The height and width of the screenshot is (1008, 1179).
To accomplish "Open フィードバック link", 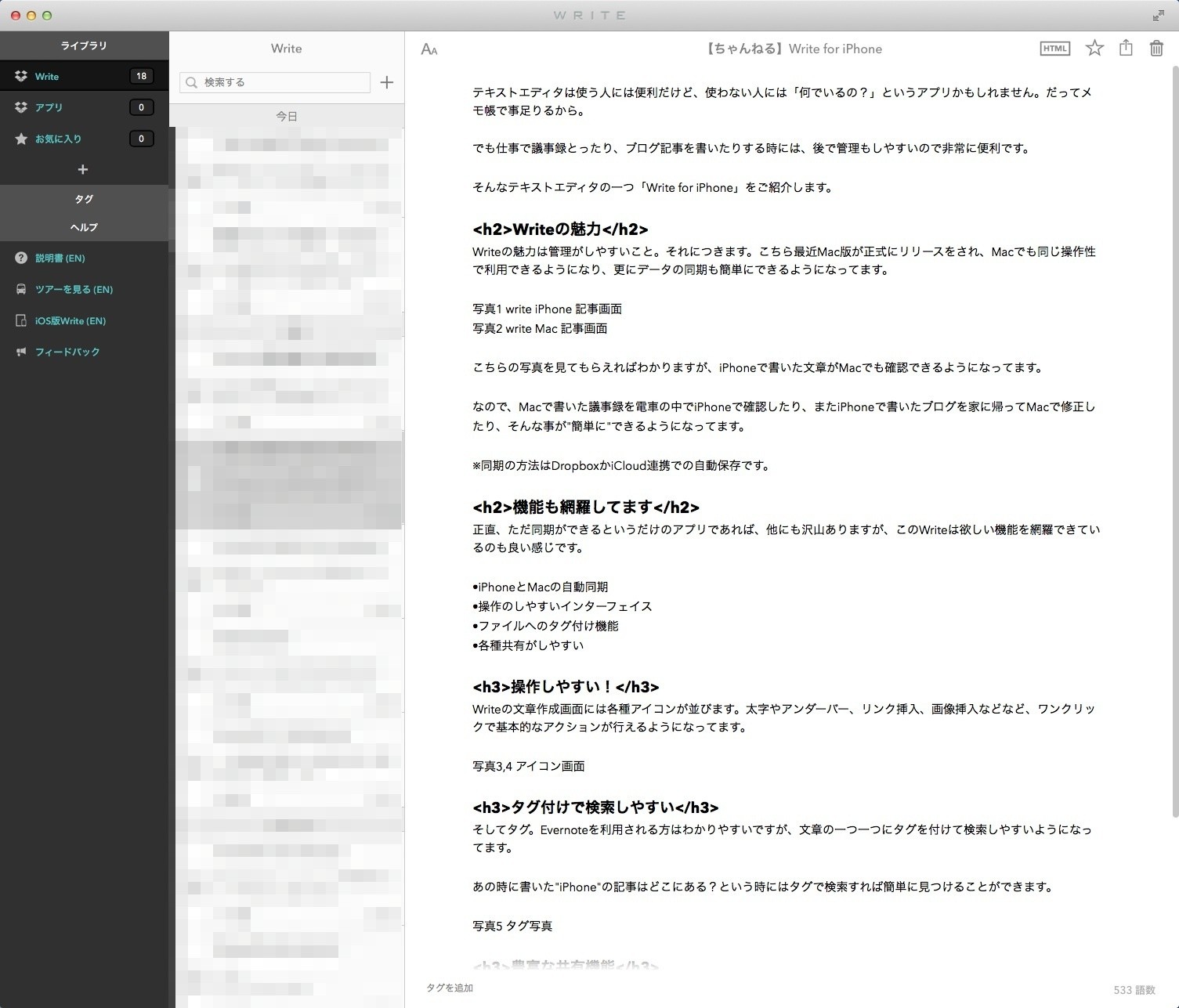I will tap(67, 352).
